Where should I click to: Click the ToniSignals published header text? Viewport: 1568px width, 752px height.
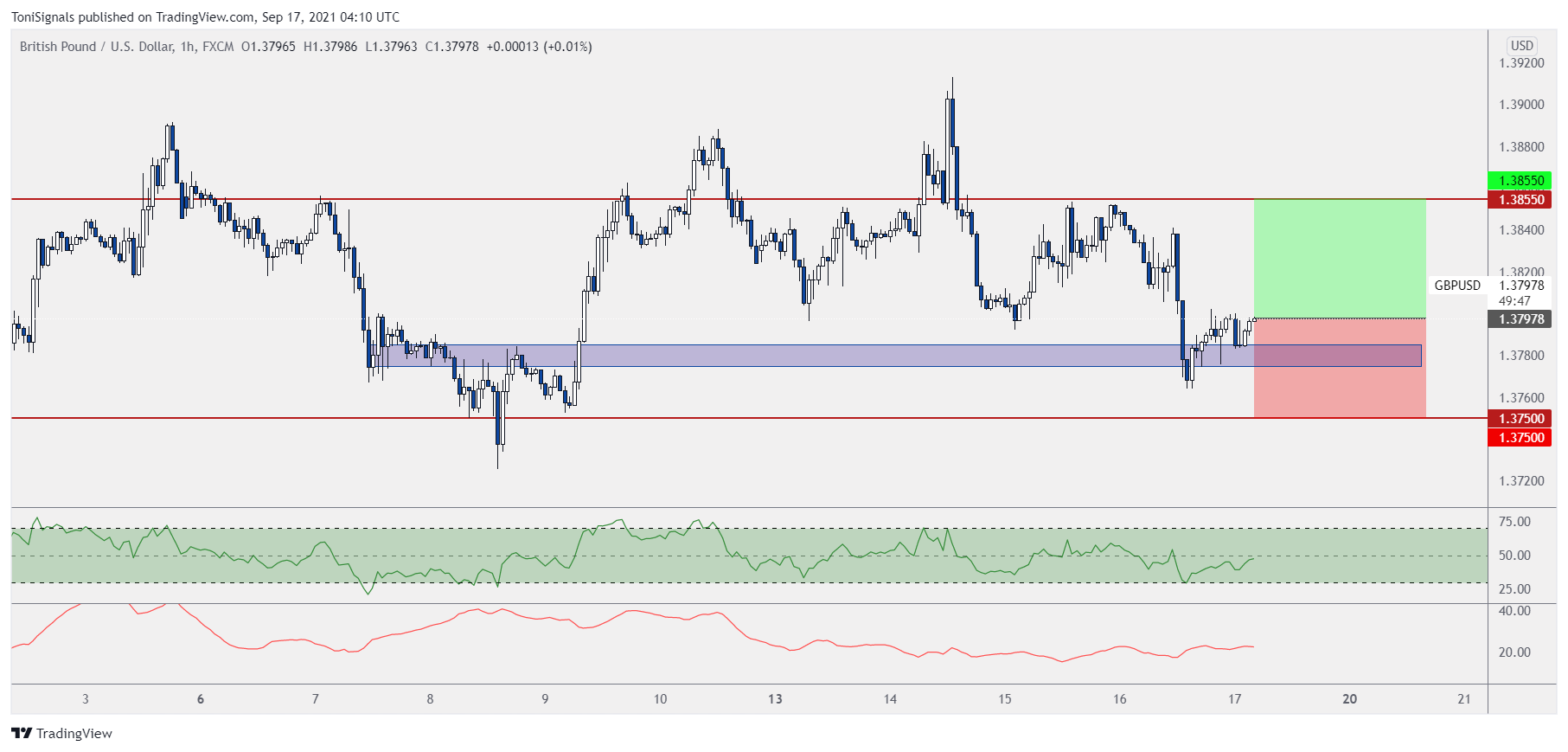pos(205,17)
